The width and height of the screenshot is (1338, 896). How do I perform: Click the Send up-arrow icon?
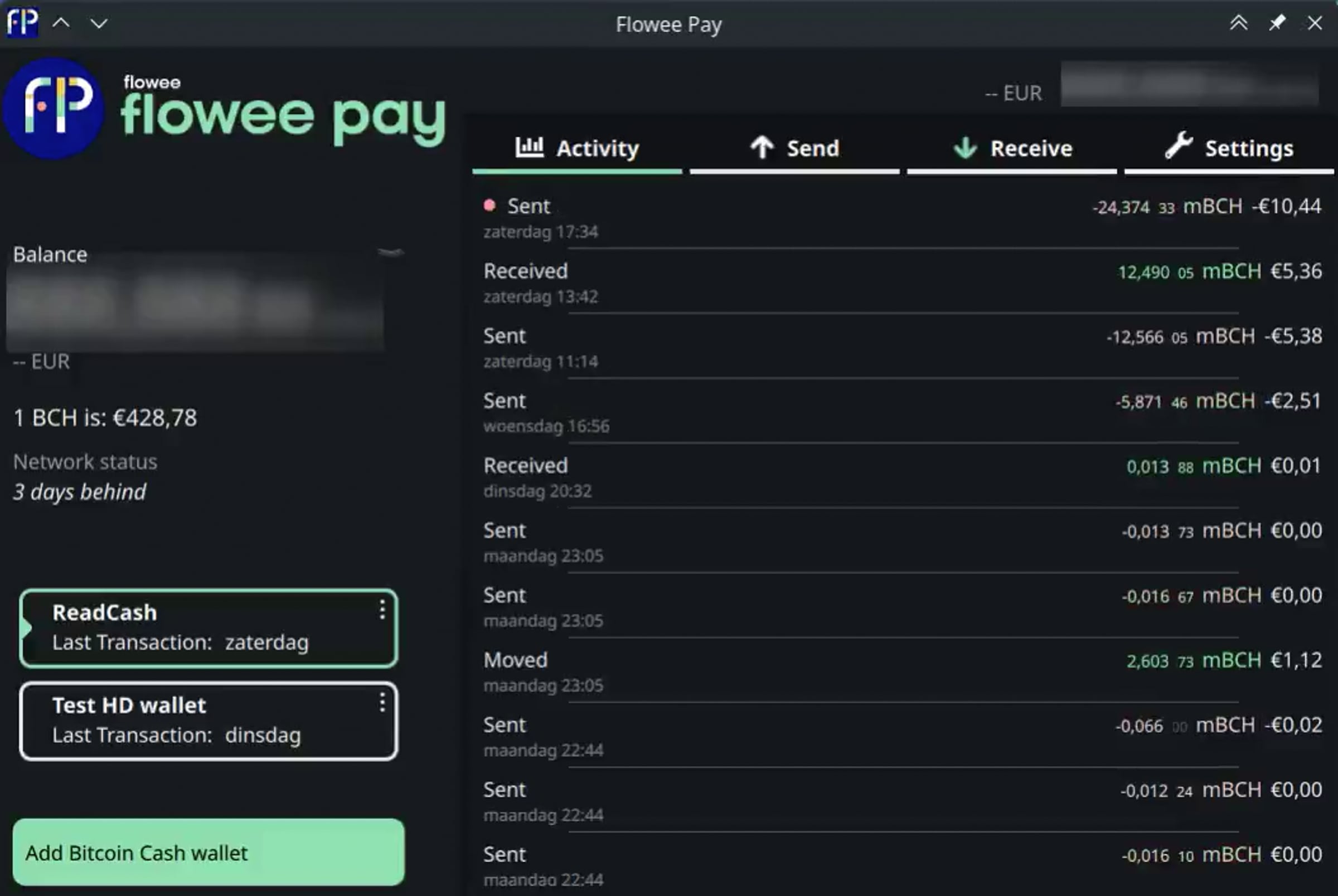coord(762,148)
